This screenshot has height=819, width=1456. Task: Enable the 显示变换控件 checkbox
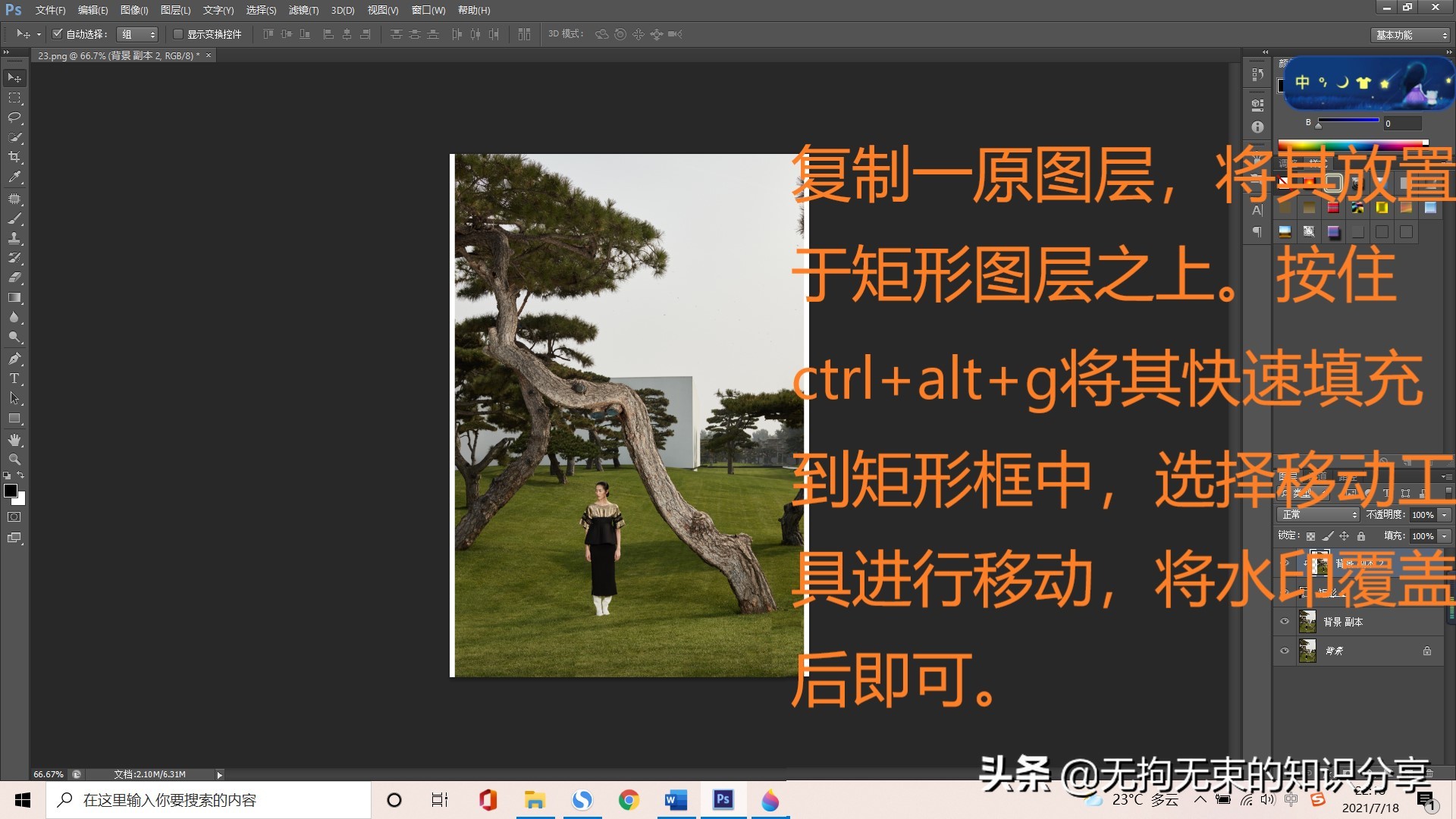pyautogui.click(x=179, y=33)
